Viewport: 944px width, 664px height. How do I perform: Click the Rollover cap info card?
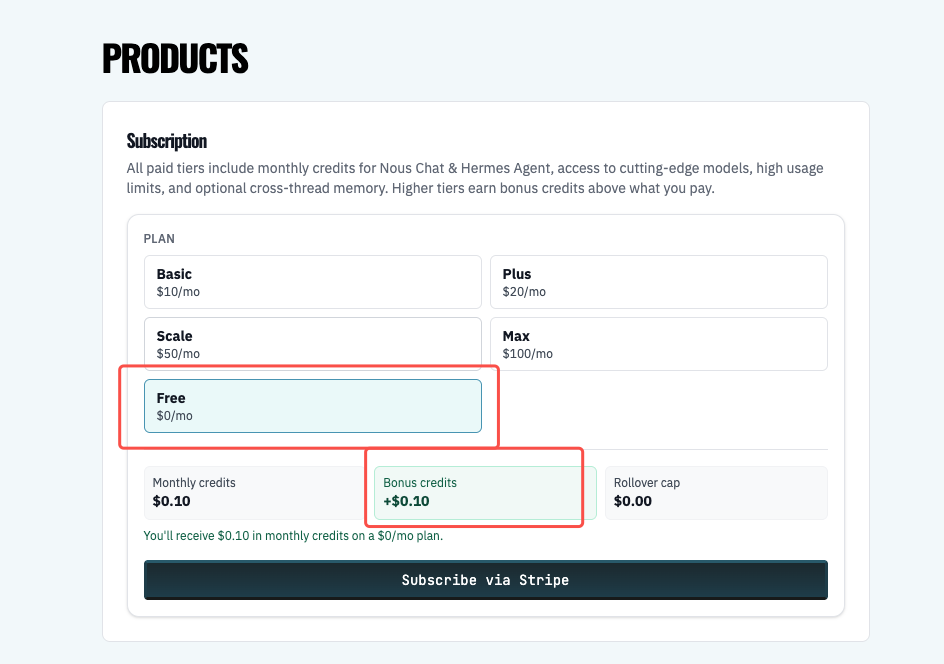[715, 493]
